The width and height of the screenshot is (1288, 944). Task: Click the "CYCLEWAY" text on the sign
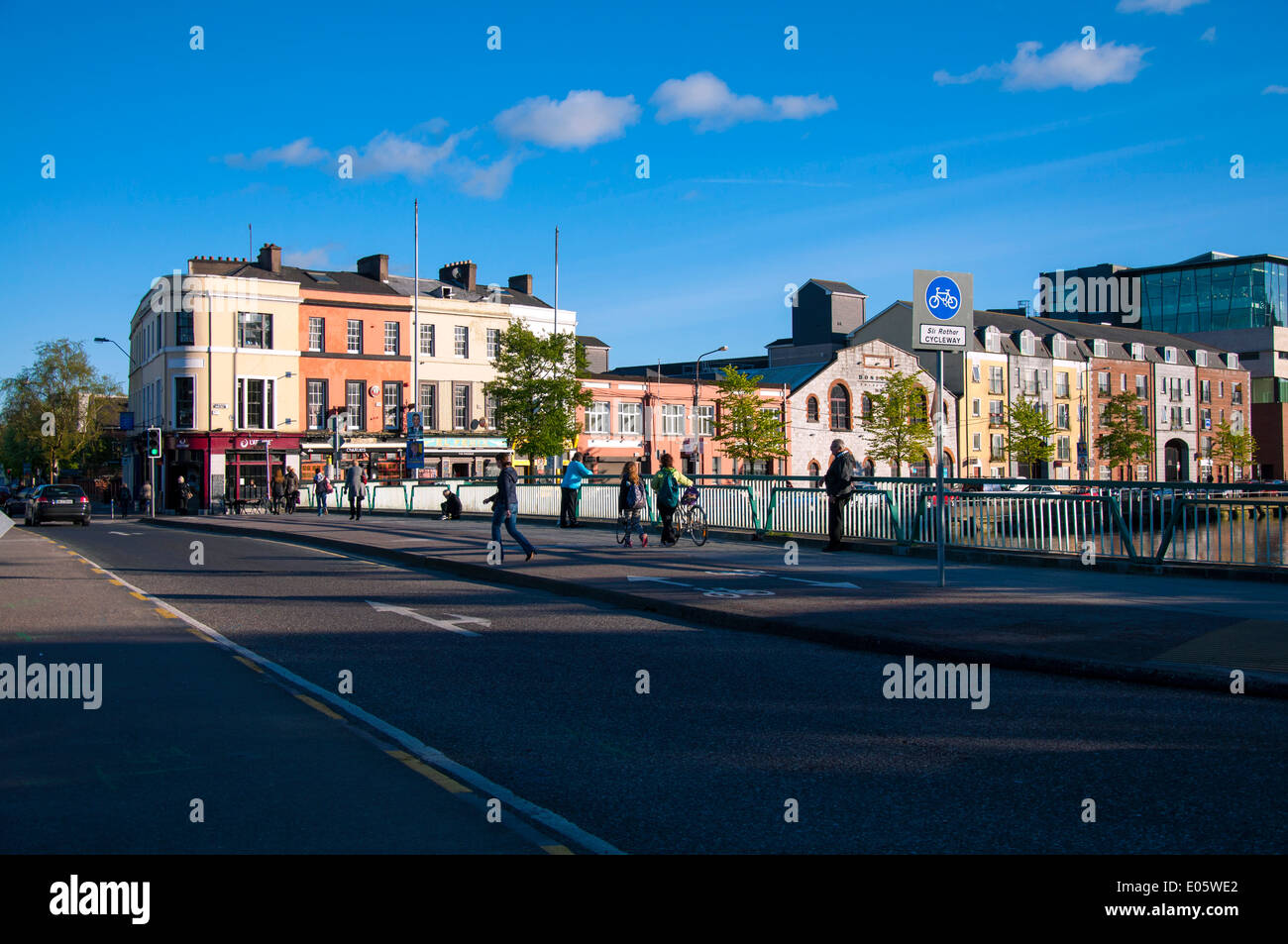(942, 340)
